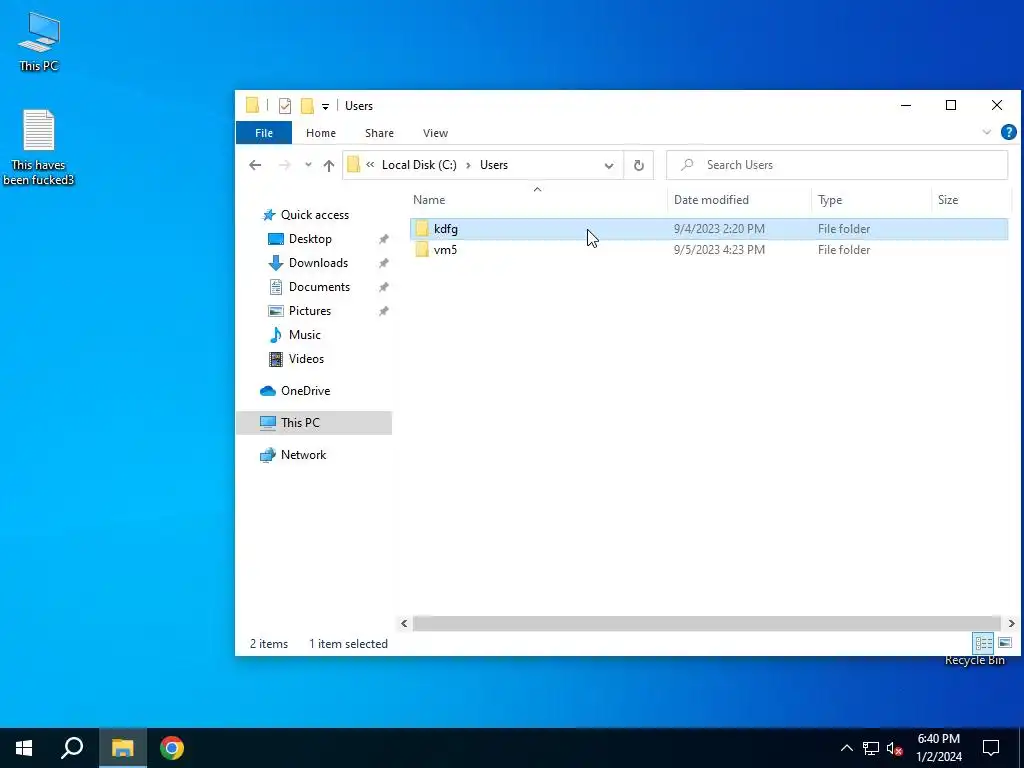Viewport: 1024px width, 768px height.
Task: Click the 9/5/2023 4:23 PM date cell
Action: tap(719, 249)
